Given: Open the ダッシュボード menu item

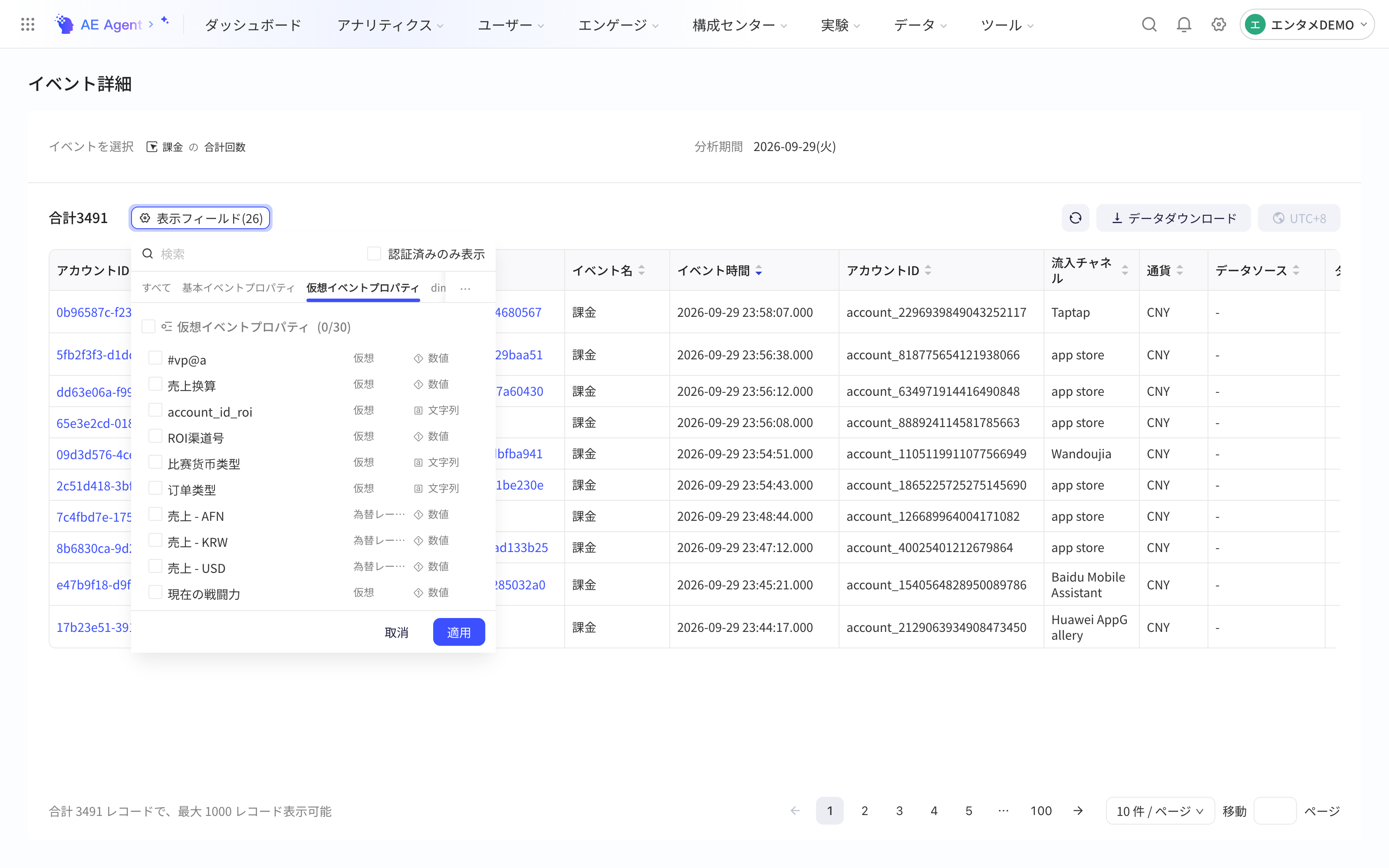Looking at the screenshot, I should (253, 25).
